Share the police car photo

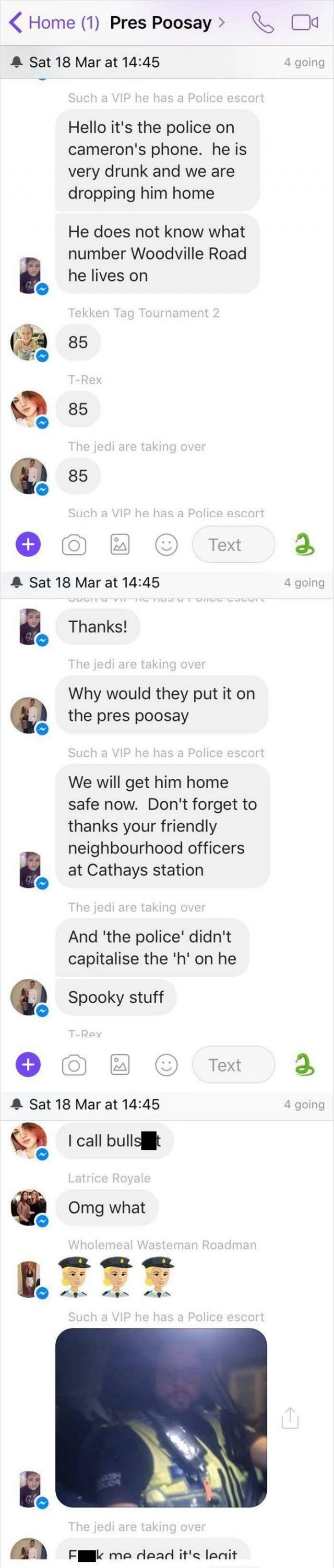(290, 1418)
